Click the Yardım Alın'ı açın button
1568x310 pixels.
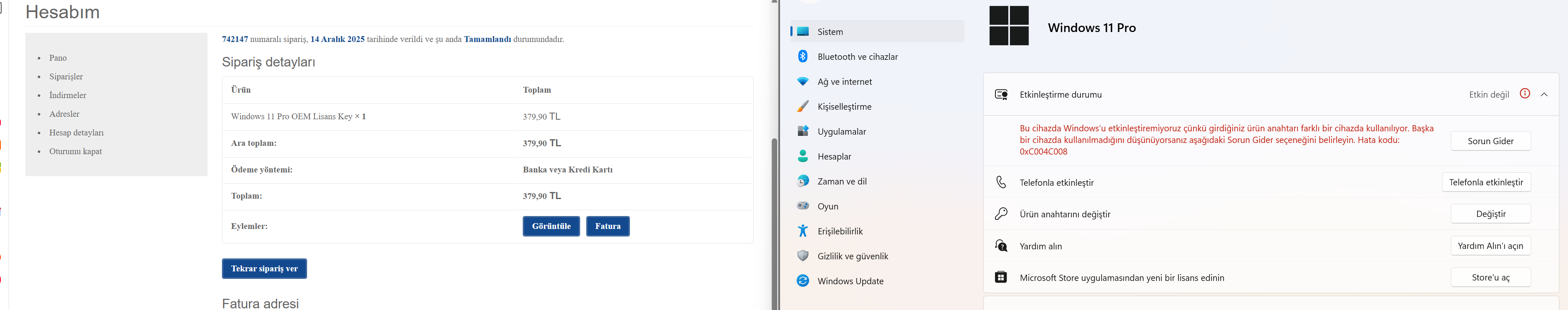tap(1491, 246)
